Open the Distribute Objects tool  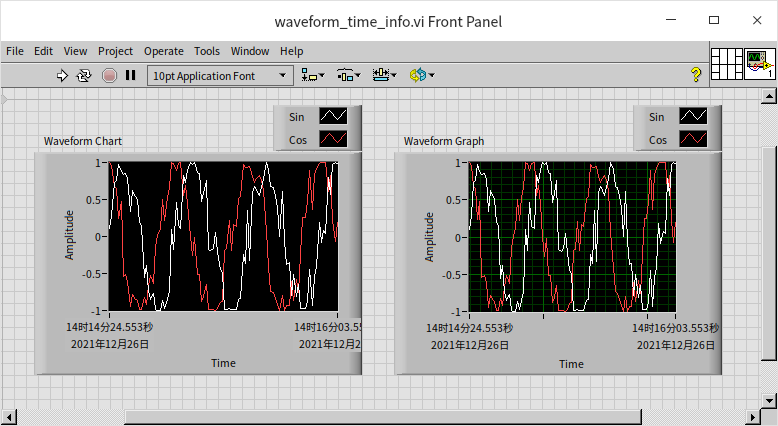coord(348,75)
